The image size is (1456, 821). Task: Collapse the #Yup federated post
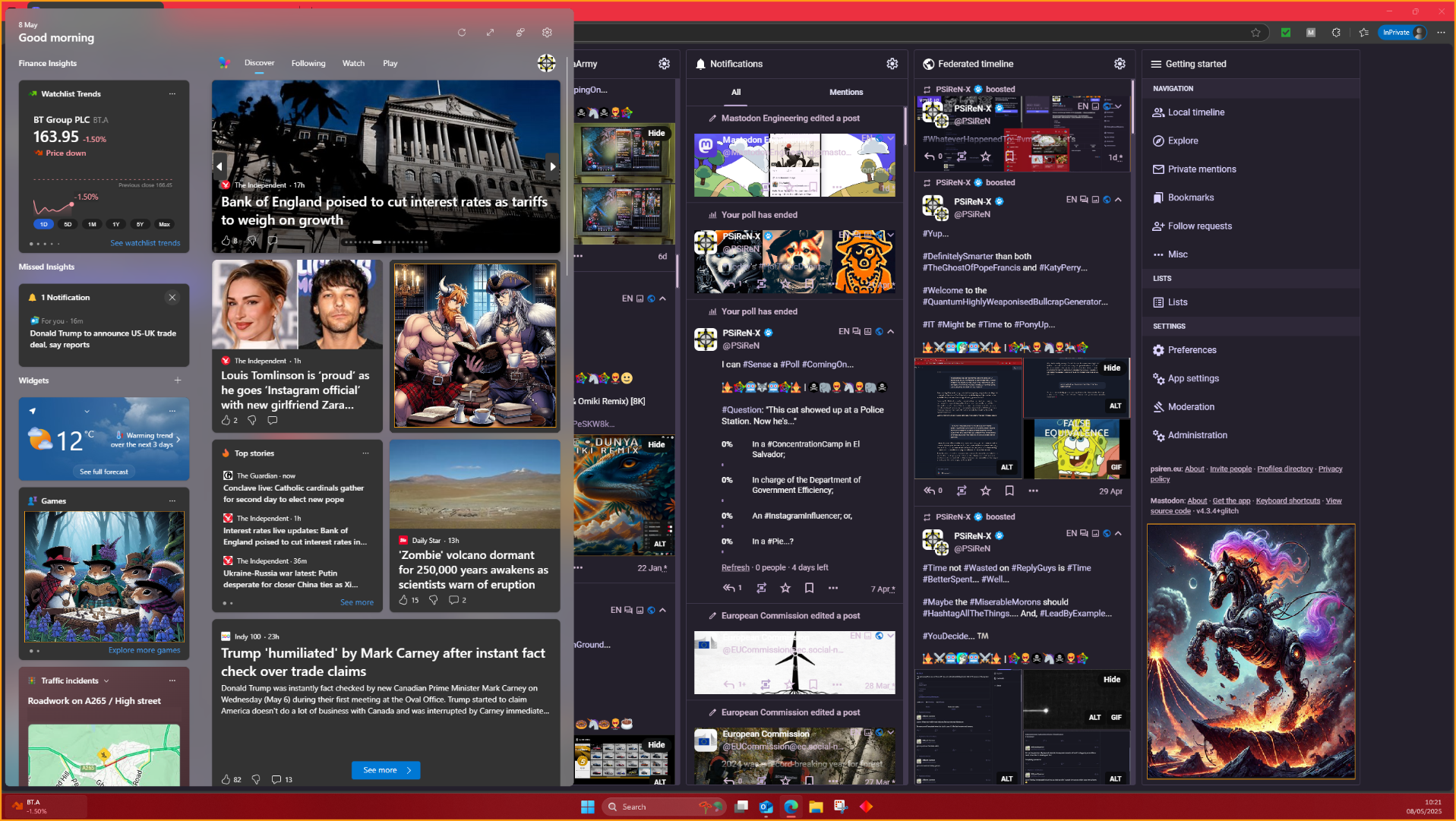pyautogui.click(x=1118, y=200)
